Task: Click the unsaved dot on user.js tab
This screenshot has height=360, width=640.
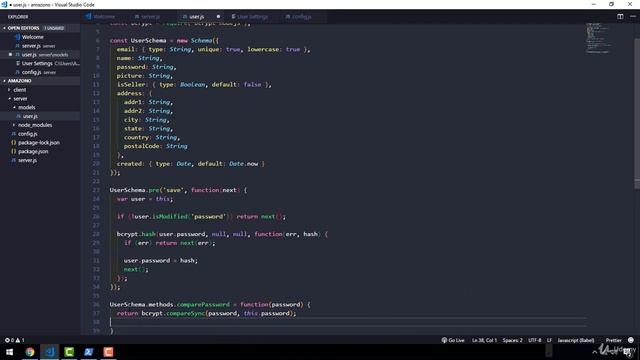Action: (x=218, y=17)
